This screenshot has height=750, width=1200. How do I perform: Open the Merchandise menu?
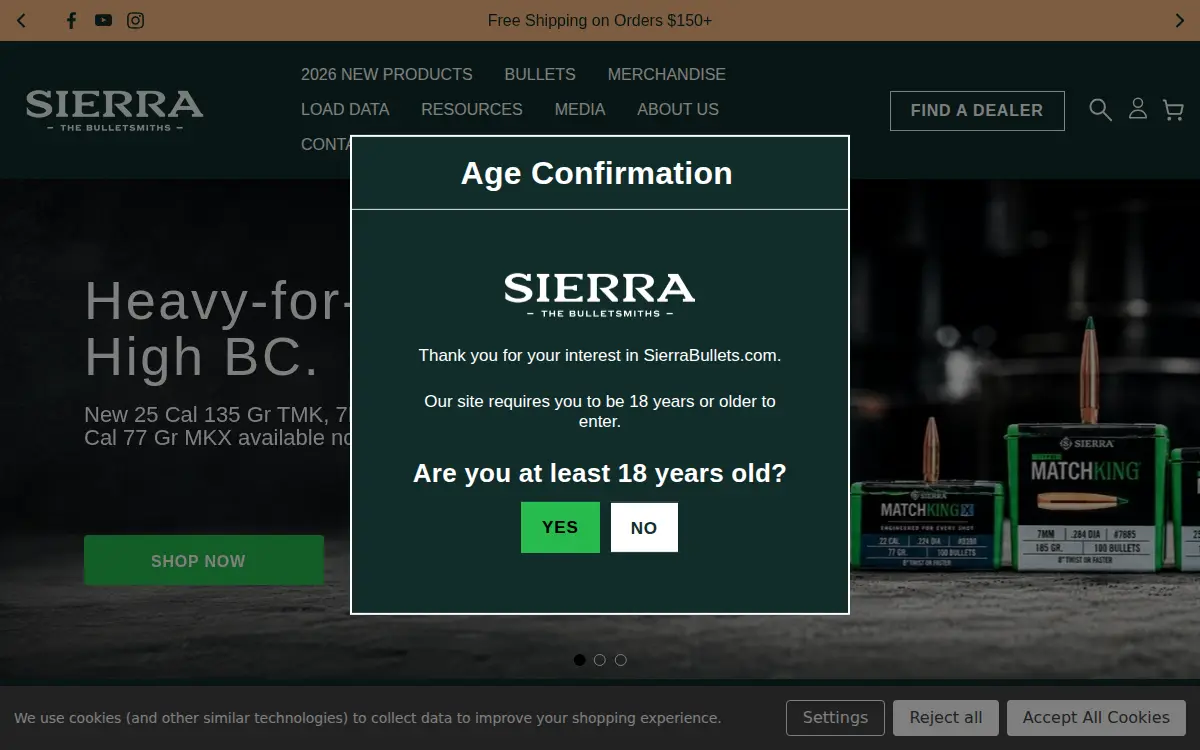tap(667, 74)
